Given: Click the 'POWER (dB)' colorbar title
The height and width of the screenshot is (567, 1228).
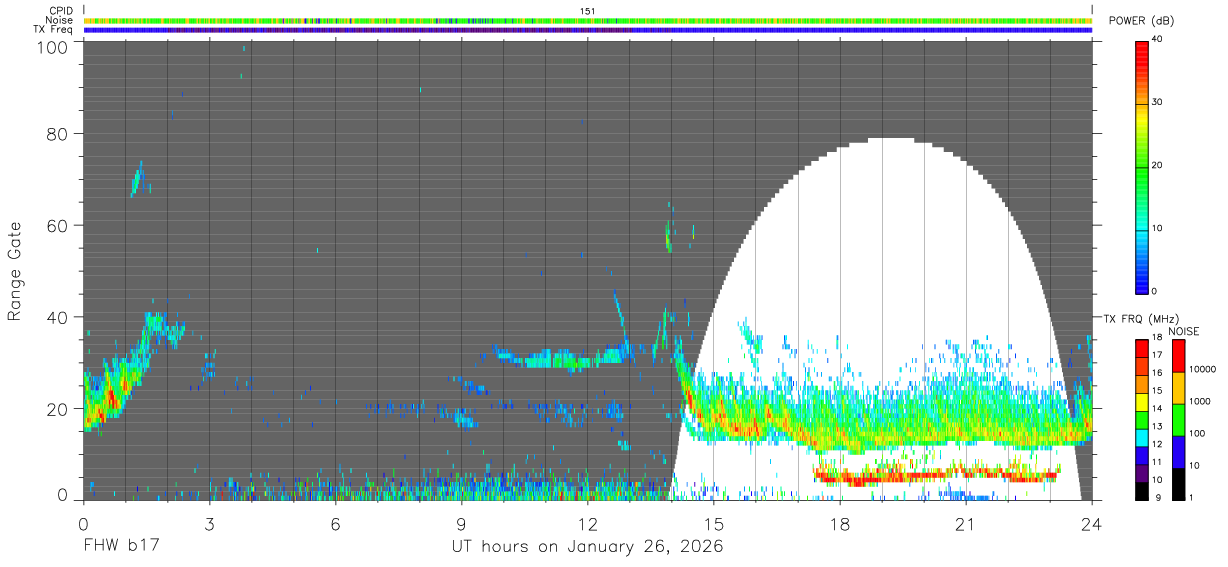Looking at the screenshot, I should 1142,21.
